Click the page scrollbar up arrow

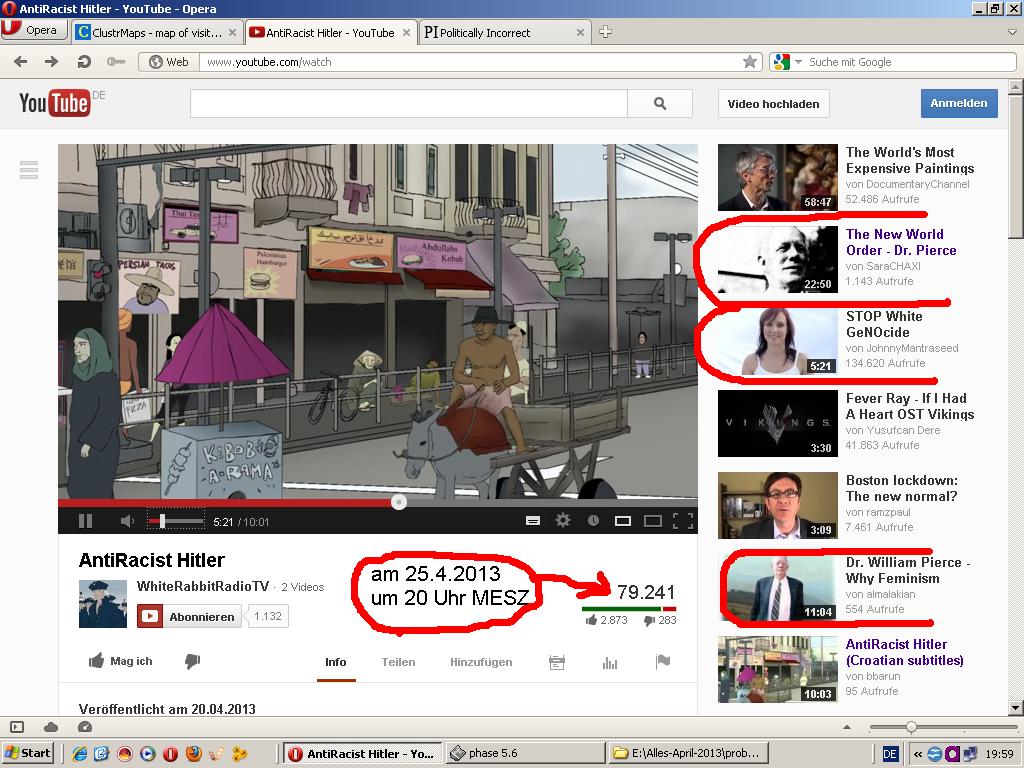point(1016,87)
